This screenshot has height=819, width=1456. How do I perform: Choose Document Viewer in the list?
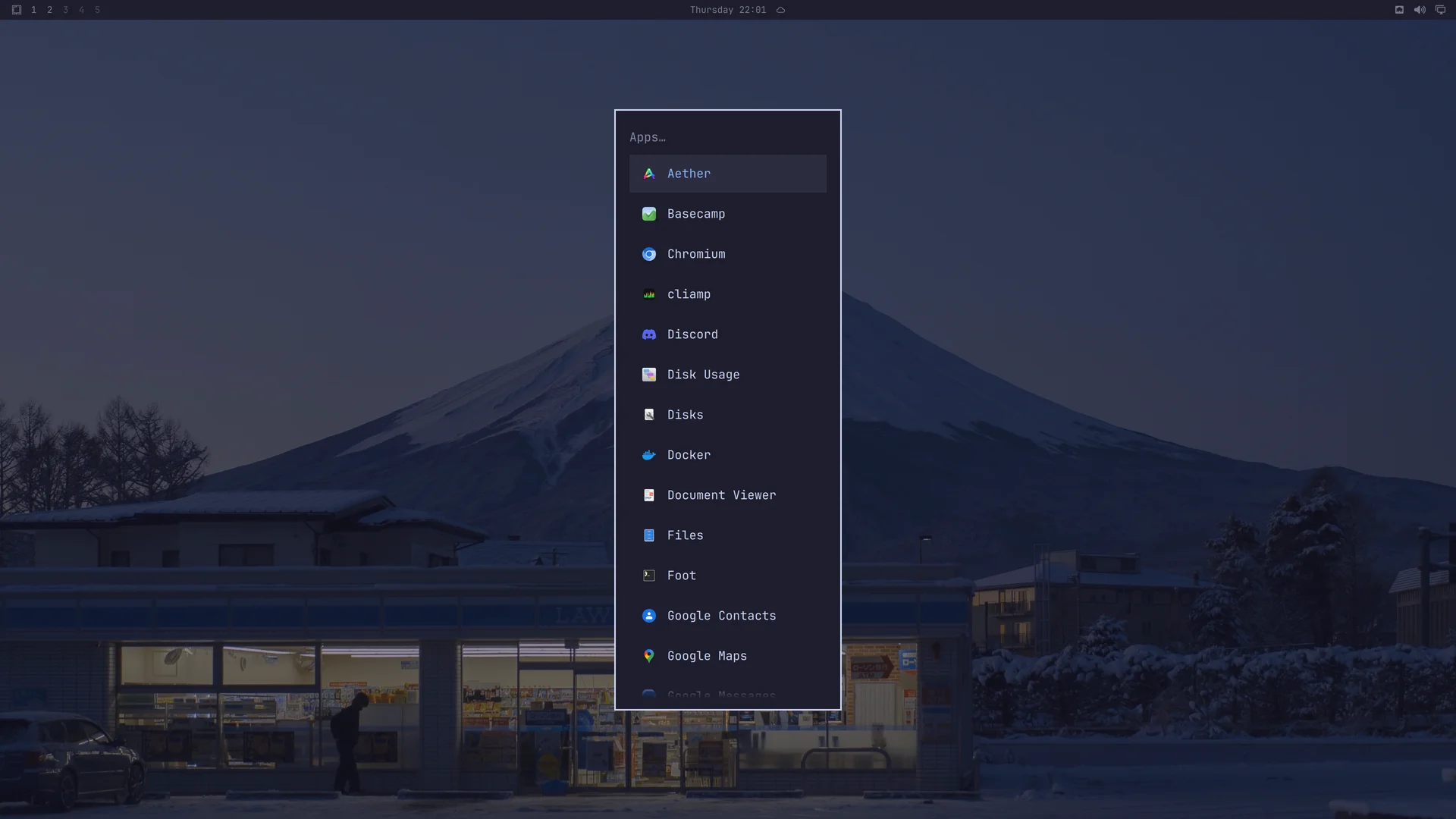[727, 495]
